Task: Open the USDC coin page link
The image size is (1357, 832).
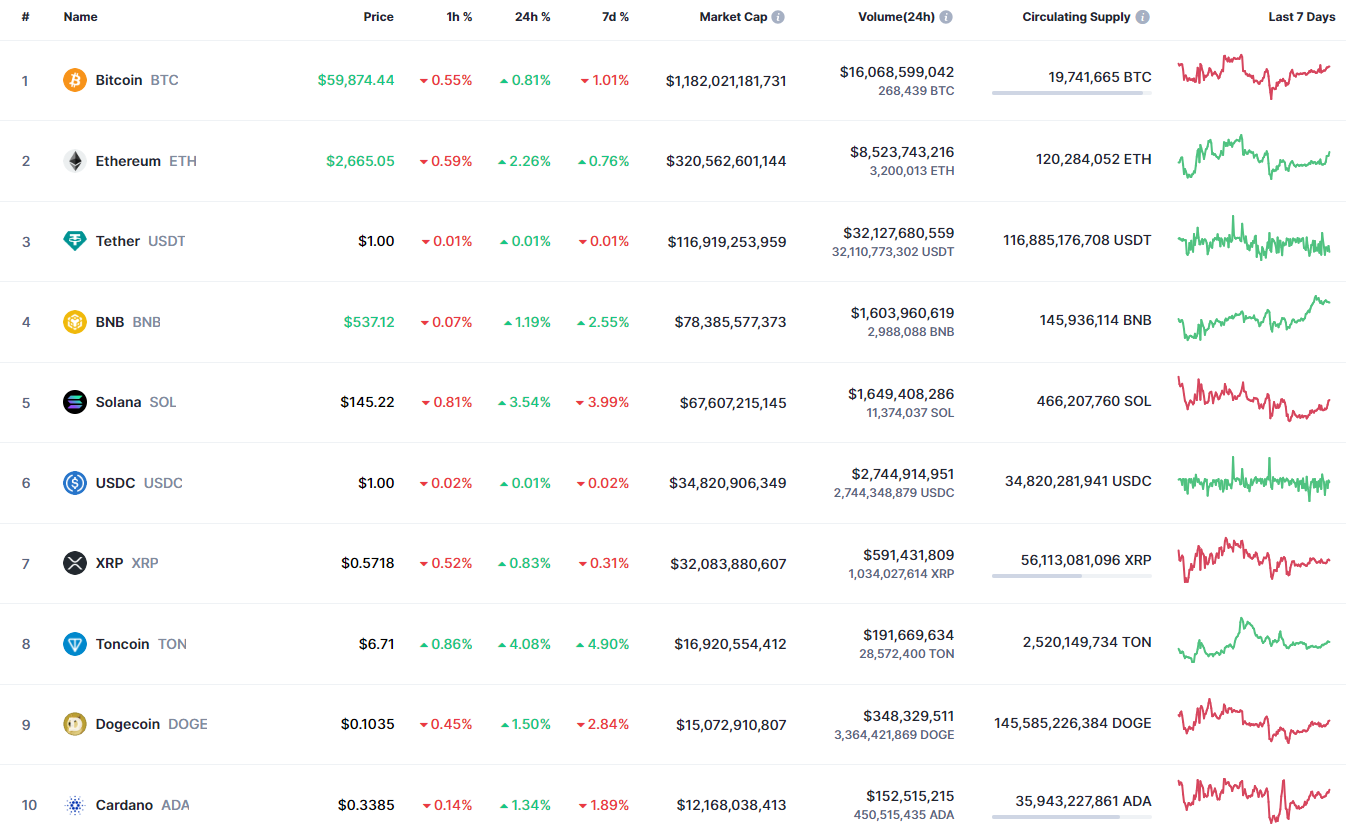Action: [139, 483]
